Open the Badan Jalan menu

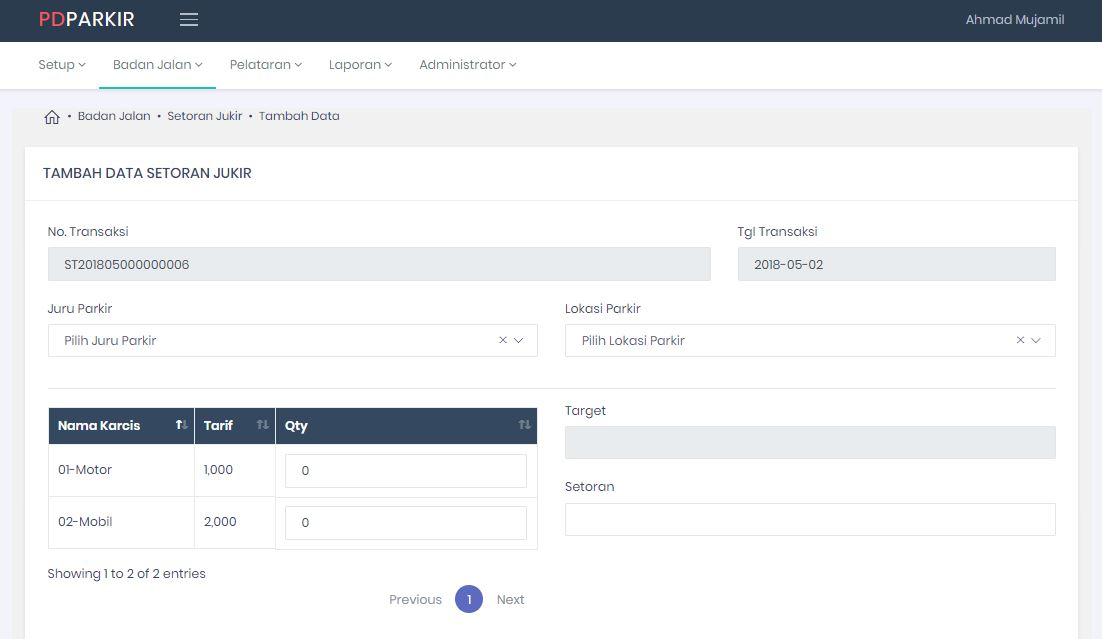click(157, 65)
